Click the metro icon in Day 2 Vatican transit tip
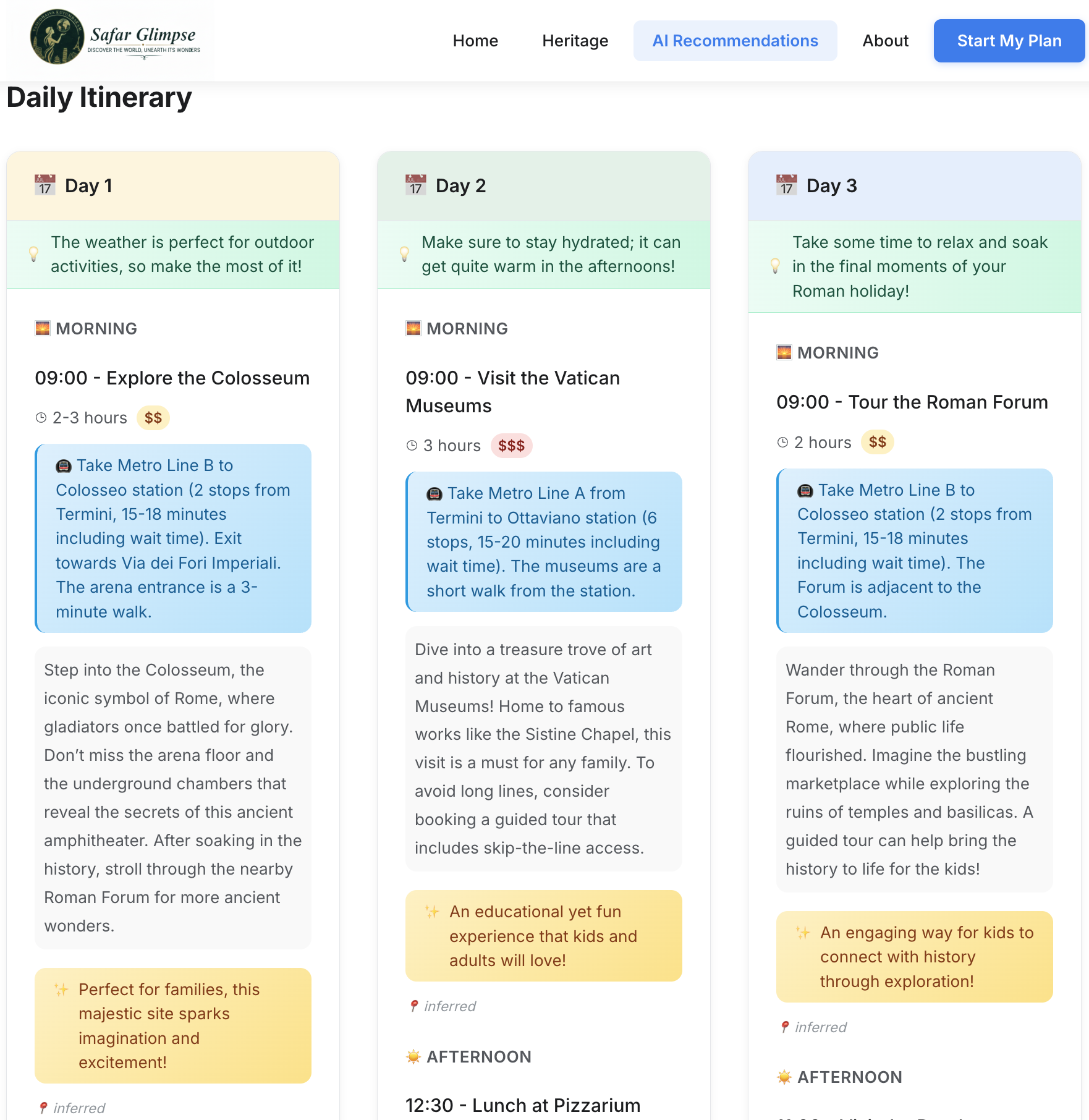The width and height of the screenshot is (1089, 1120). tap(435, 493)
